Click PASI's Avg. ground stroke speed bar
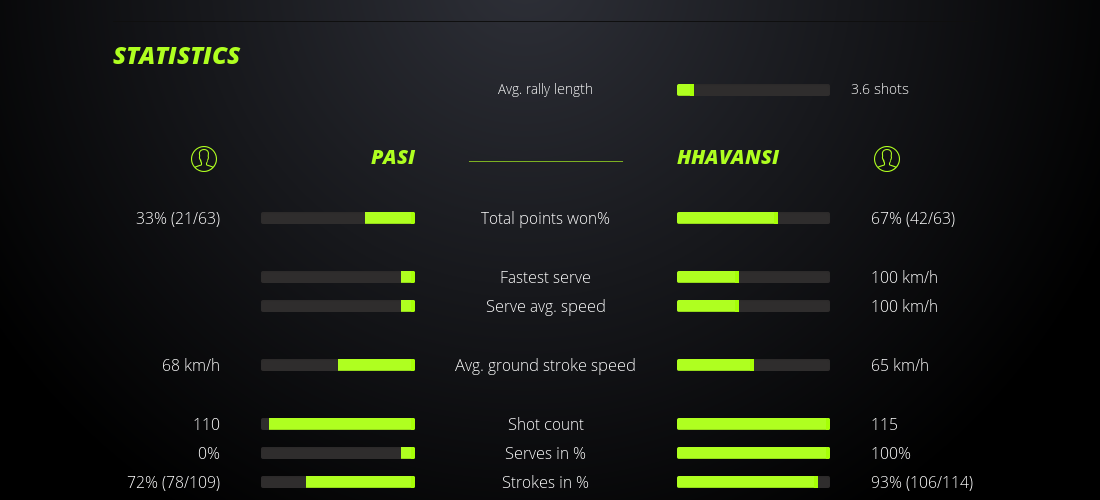The image size is (1100, 500). click(x=338, y=365)
